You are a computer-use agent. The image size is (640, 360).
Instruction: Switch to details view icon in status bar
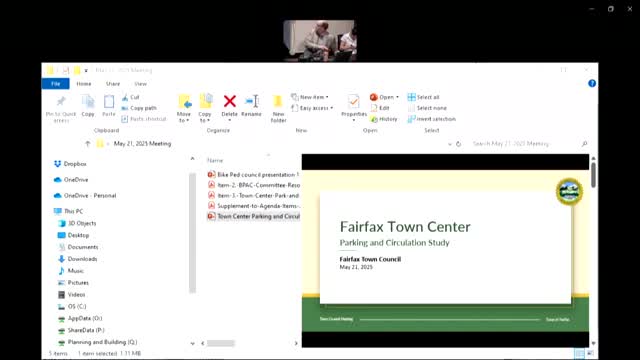[x=579, y=353]
